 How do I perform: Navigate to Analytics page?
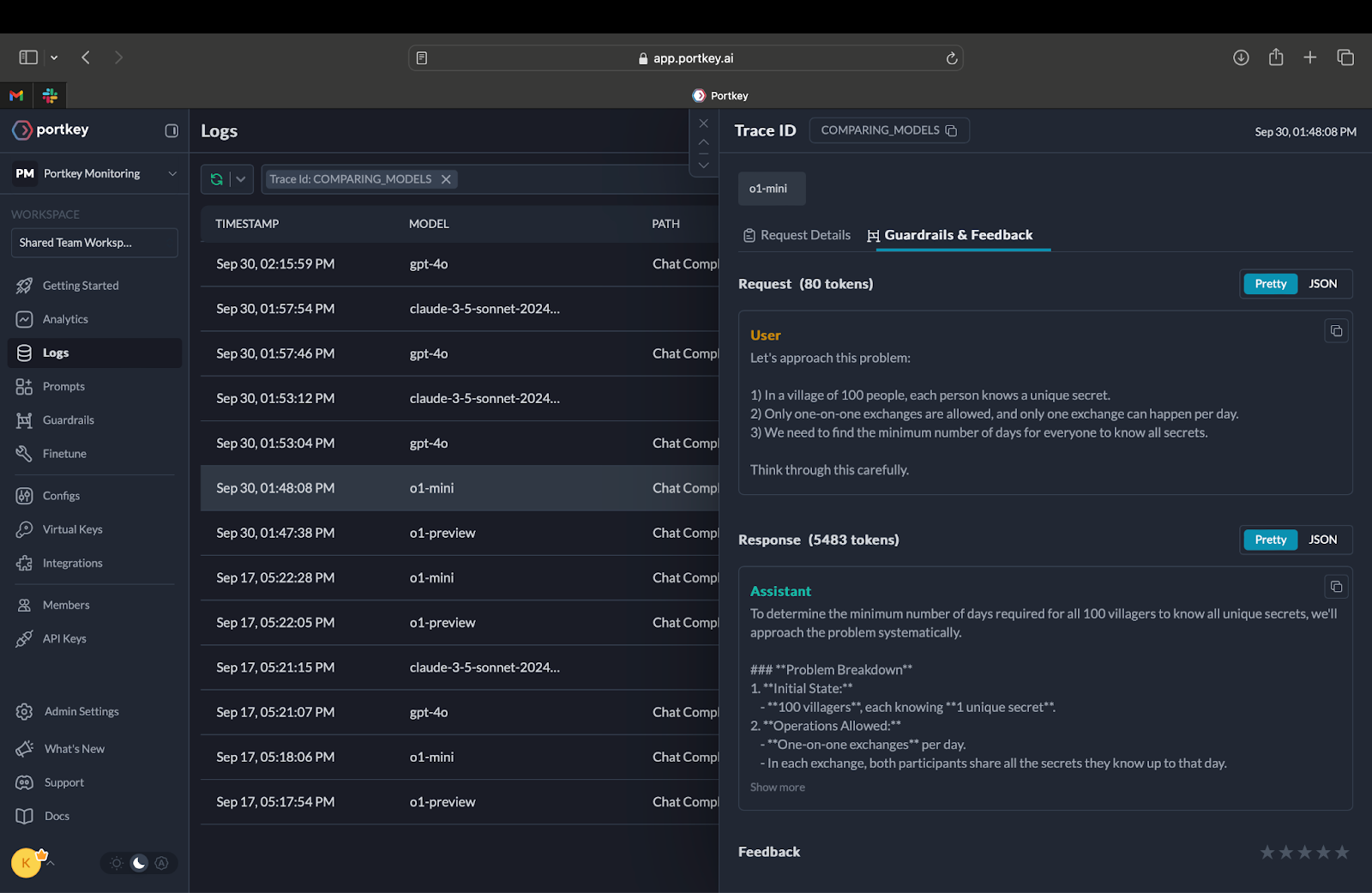[94, 319]
